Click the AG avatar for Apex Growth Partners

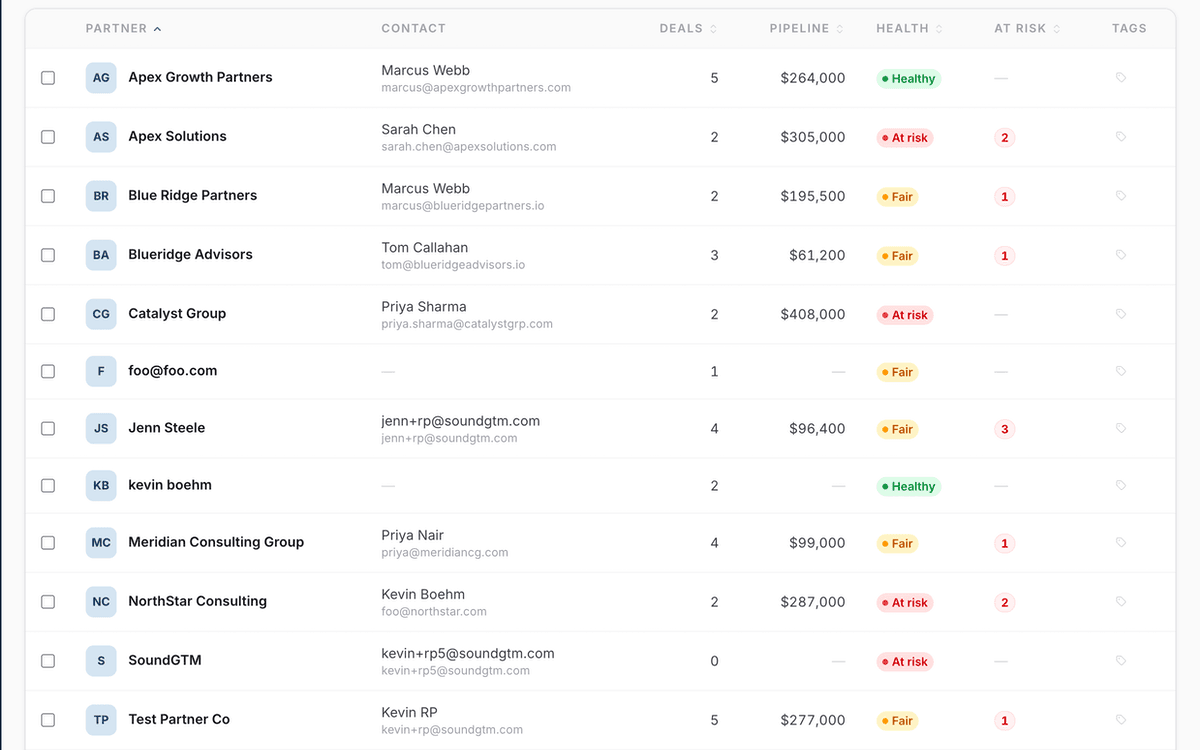101,77
